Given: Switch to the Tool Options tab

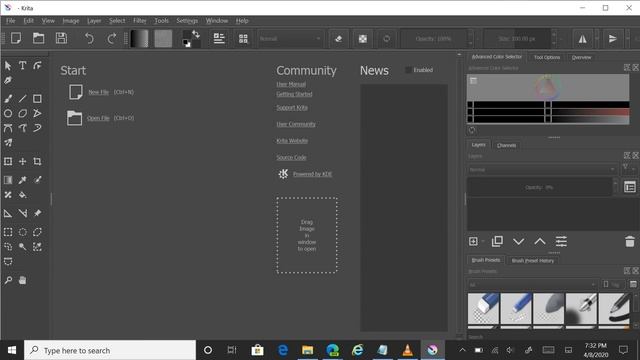Looking at the screenshot, I should tap(547, 57).
